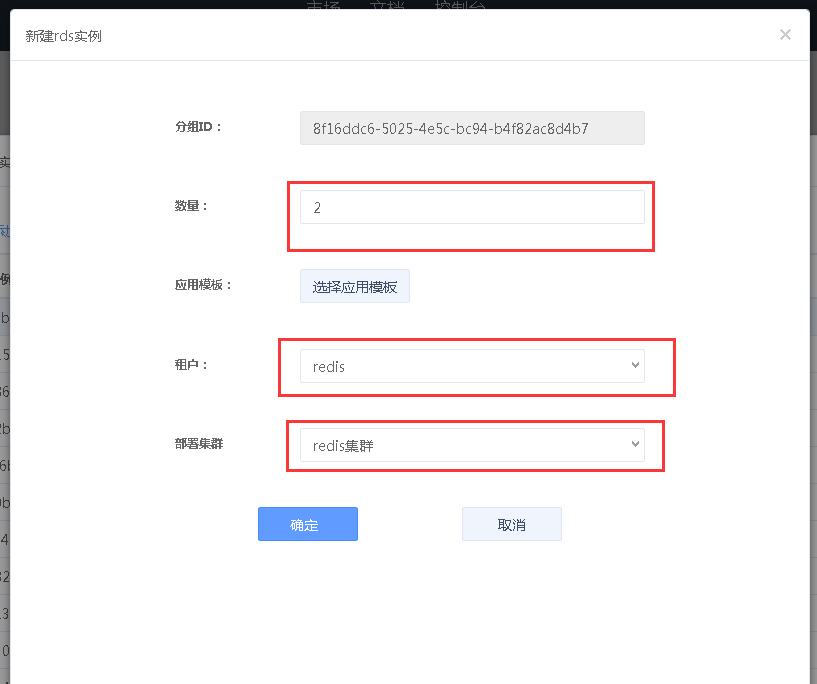Open 支持 in the dimmed top navigation
Image resolution: width=817 pixels, height=684 pixels.
pyautogui.click(x=323, y=6)
